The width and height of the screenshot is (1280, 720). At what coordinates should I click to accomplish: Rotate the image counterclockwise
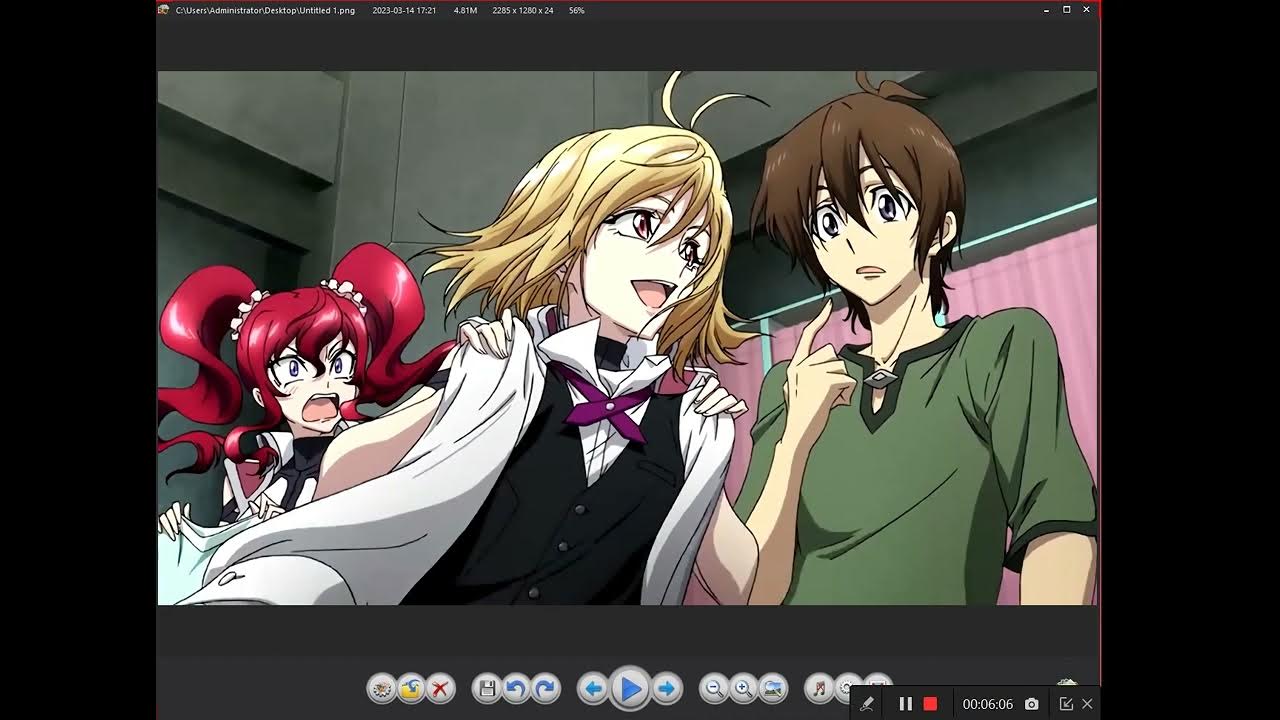click(x=516, y=688)
